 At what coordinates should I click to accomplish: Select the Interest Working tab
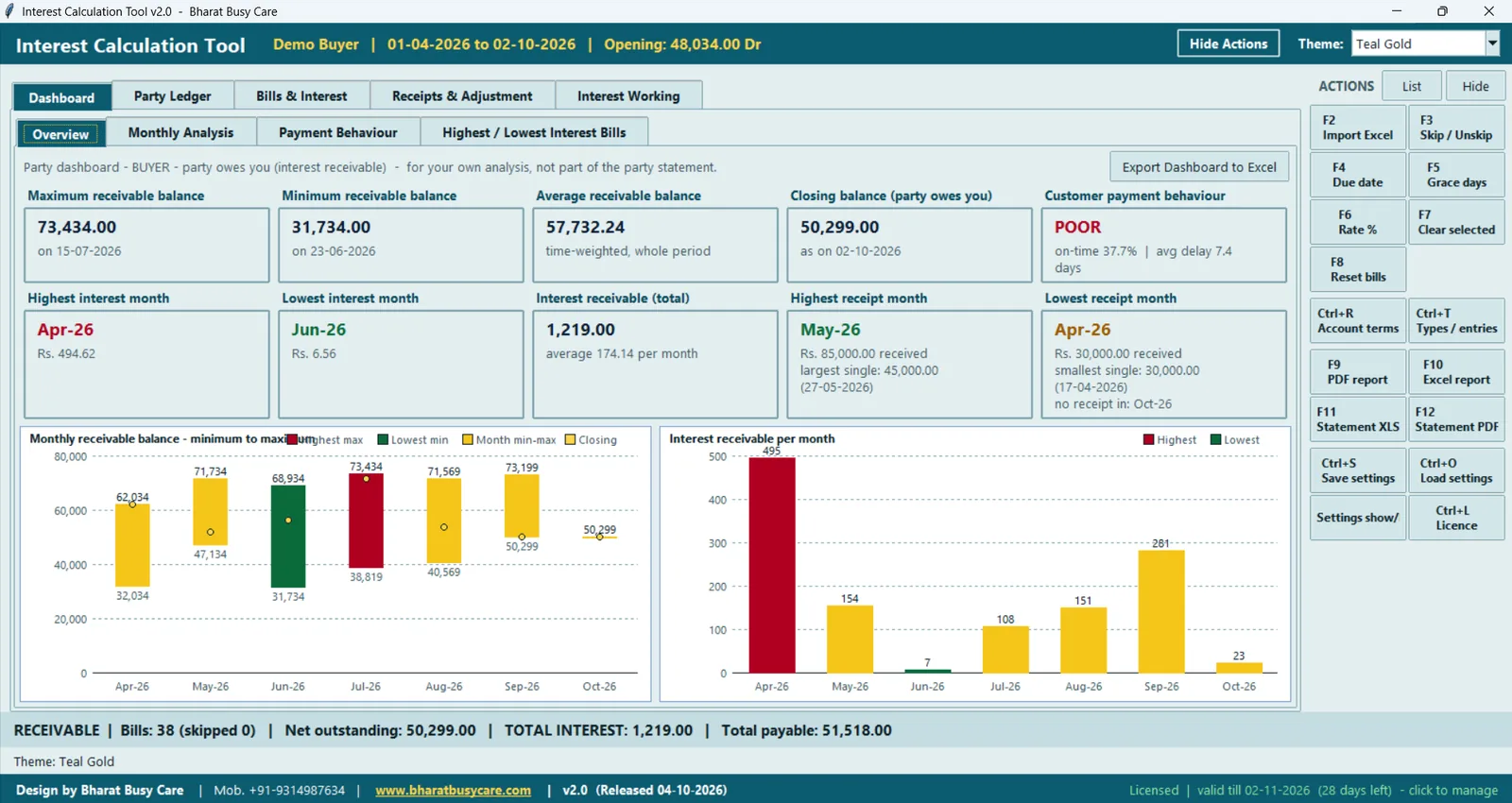(x=628, y=96)
